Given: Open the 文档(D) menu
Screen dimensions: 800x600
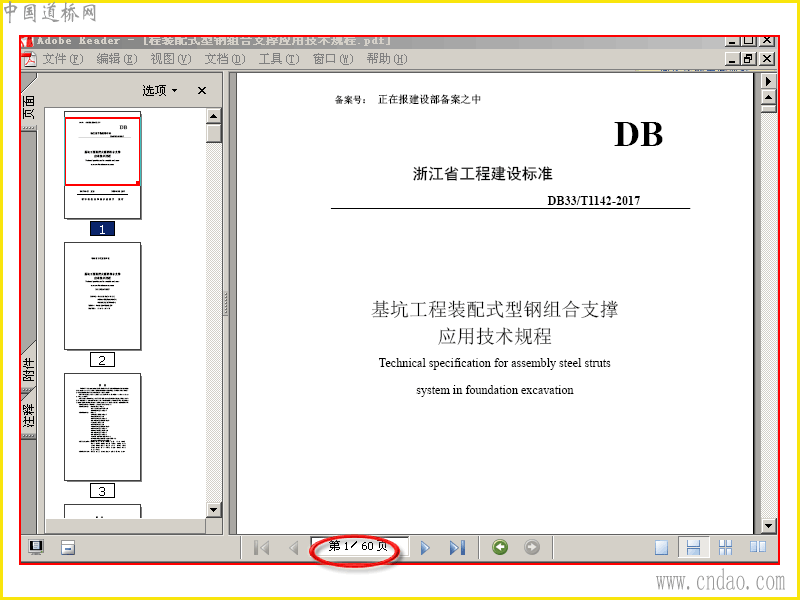Looking at the screenshot, I should click(x=225, y=59).
